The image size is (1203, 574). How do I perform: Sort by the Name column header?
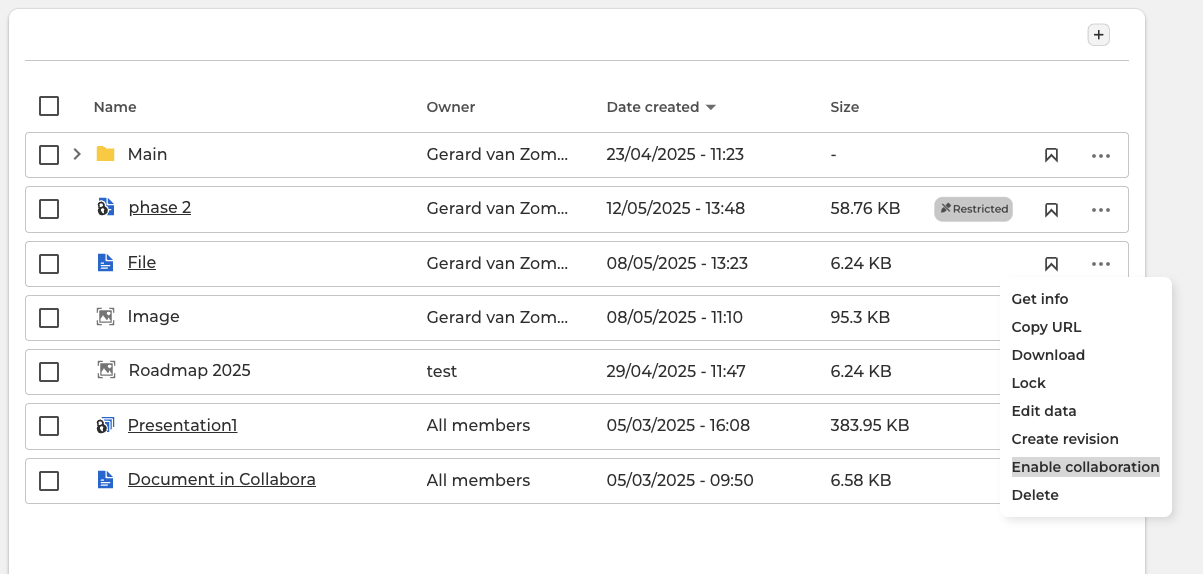point(115,107)
